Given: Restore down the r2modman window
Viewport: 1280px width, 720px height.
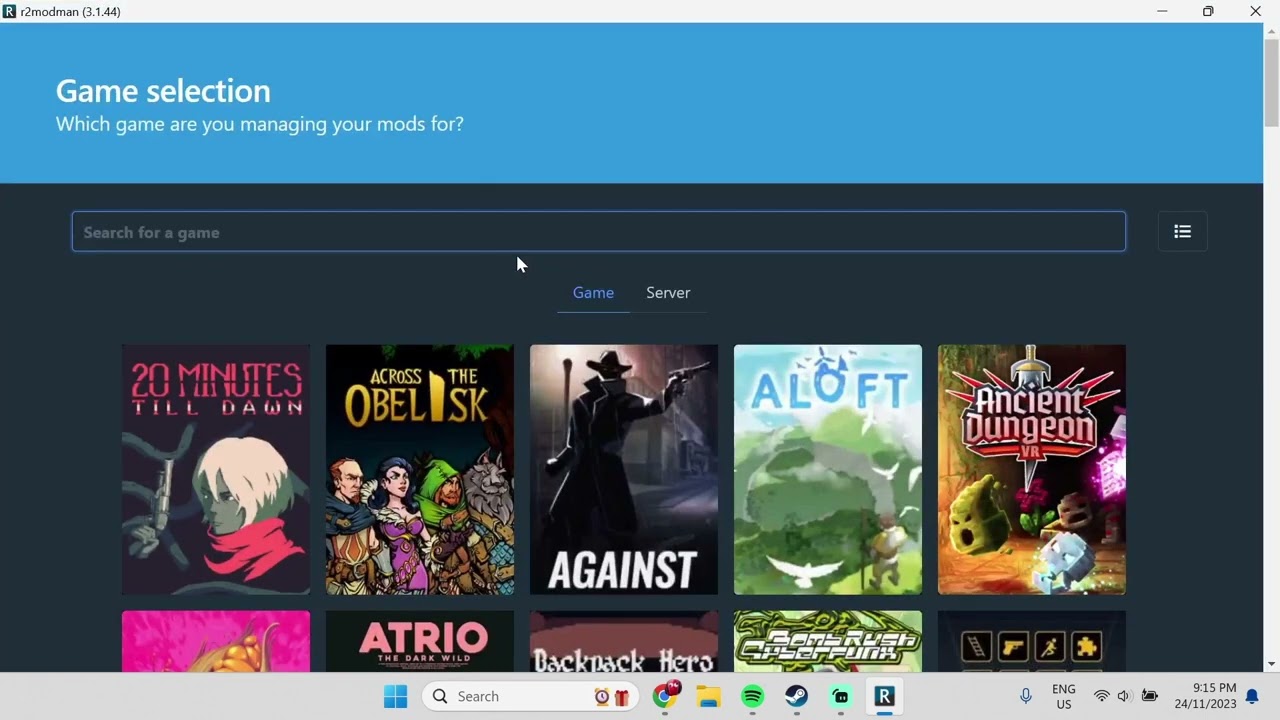Looking at the screenshot, I should [1208, 11].
